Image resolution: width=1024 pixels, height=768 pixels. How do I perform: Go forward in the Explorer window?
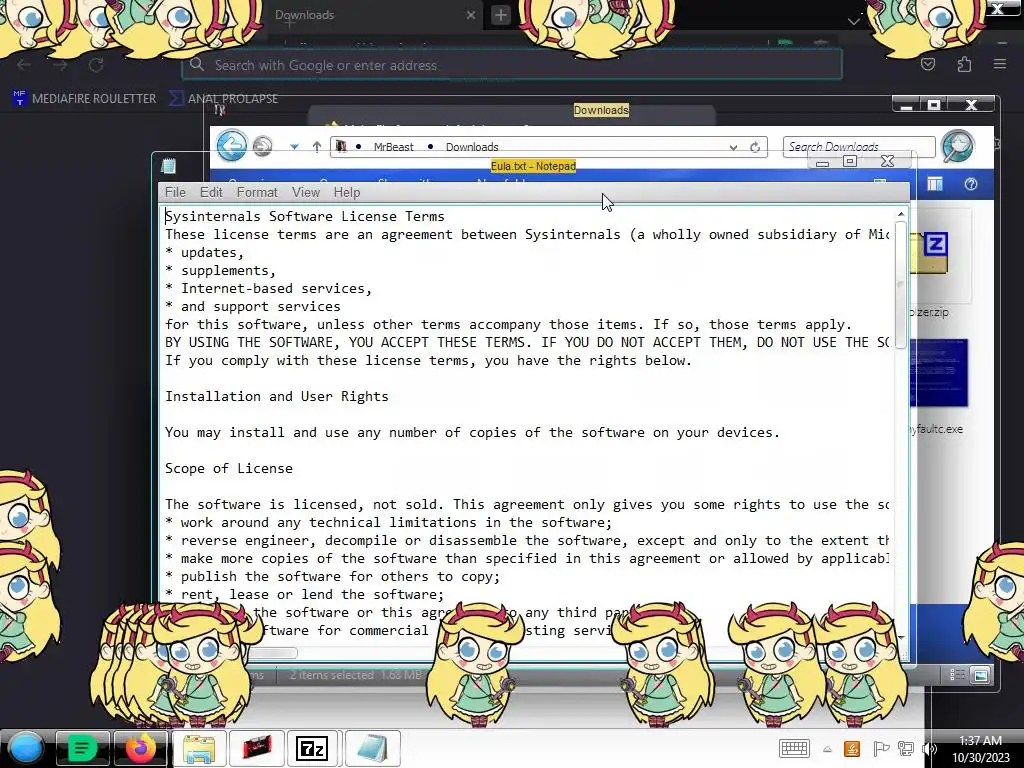click(263, 146)
